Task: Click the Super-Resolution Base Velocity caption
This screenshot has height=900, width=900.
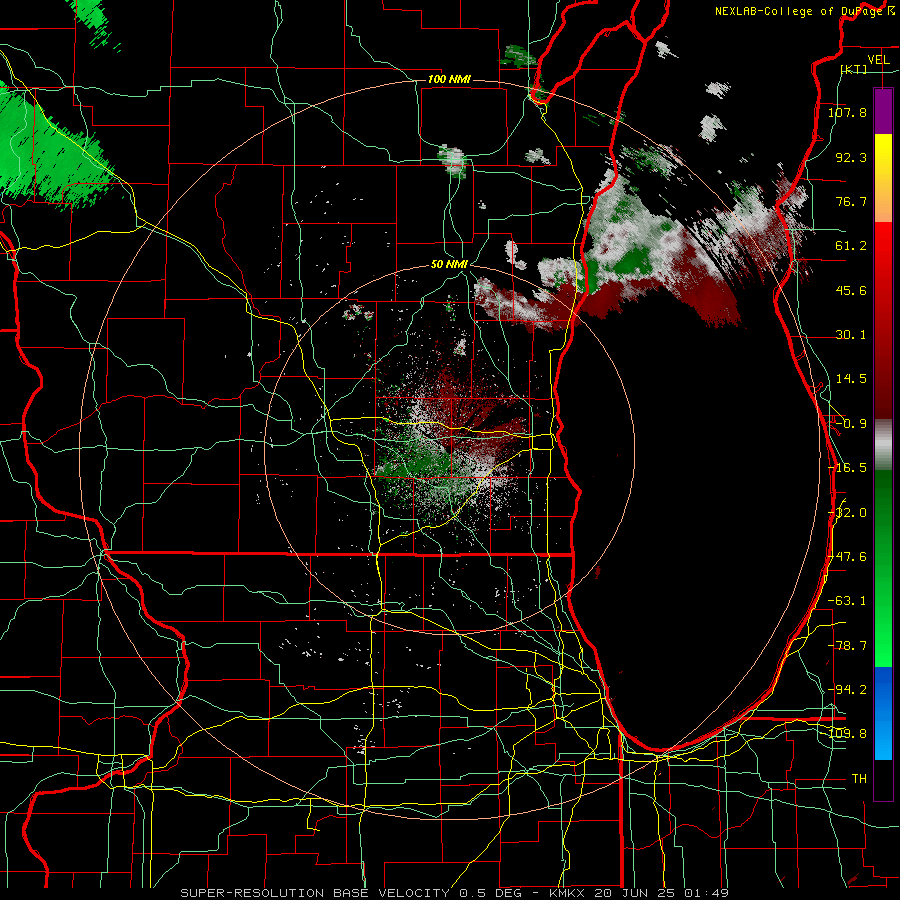Action: pyautogui.click(x=455, y=893)
